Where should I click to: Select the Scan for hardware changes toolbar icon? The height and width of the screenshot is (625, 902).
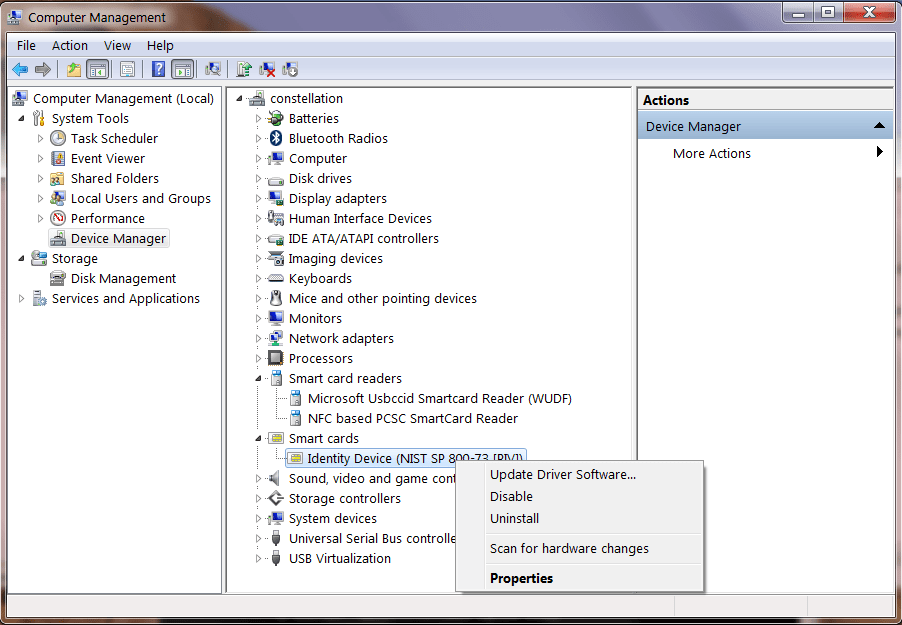(213, 68)
